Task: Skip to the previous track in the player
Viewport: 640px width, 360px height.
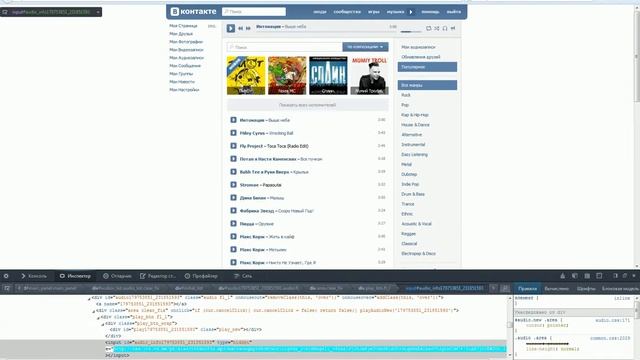Action: pos(240,28)
